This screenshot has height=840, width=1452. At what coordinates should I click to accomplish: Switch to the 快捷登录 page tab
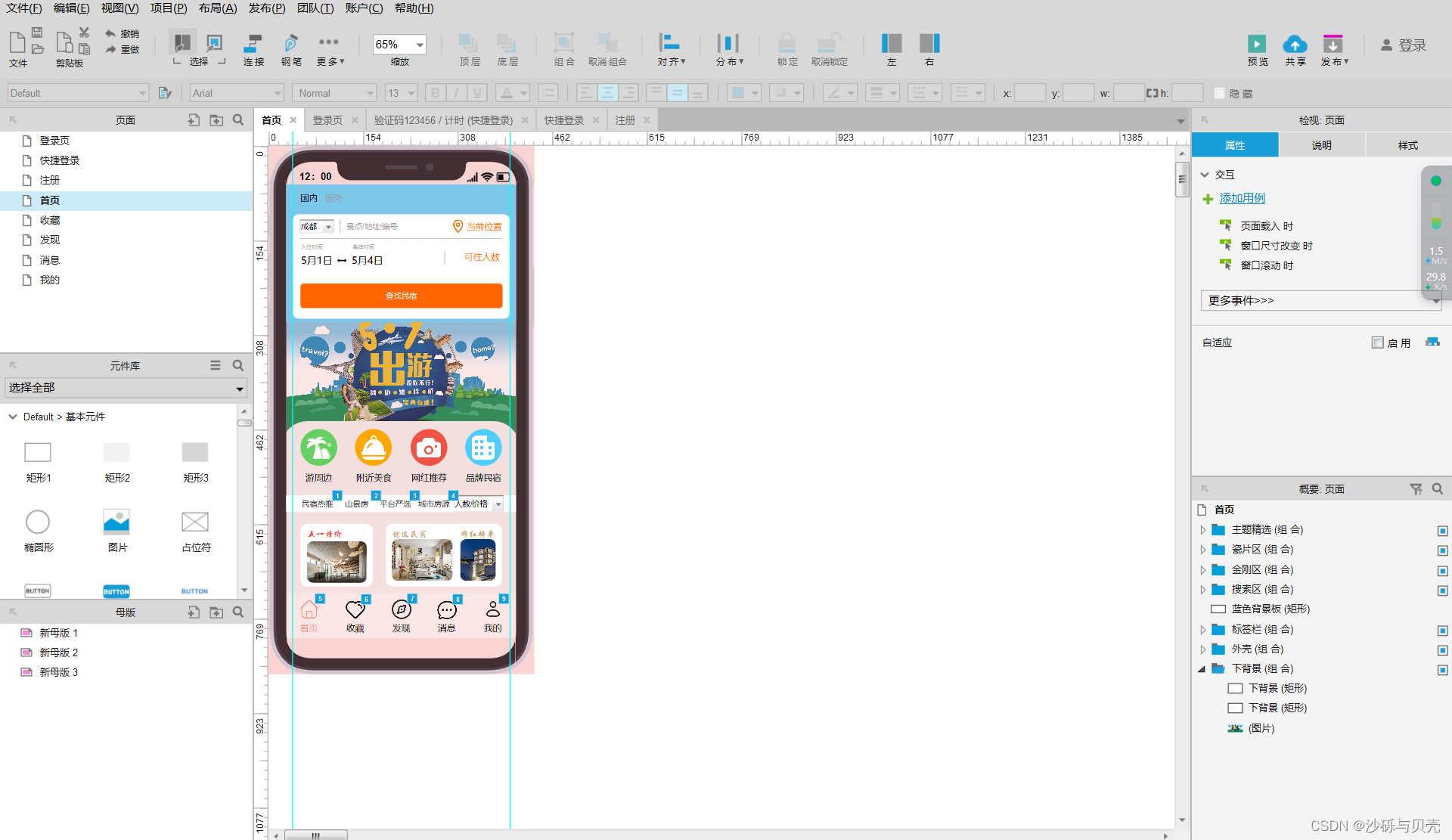point(563,120)
